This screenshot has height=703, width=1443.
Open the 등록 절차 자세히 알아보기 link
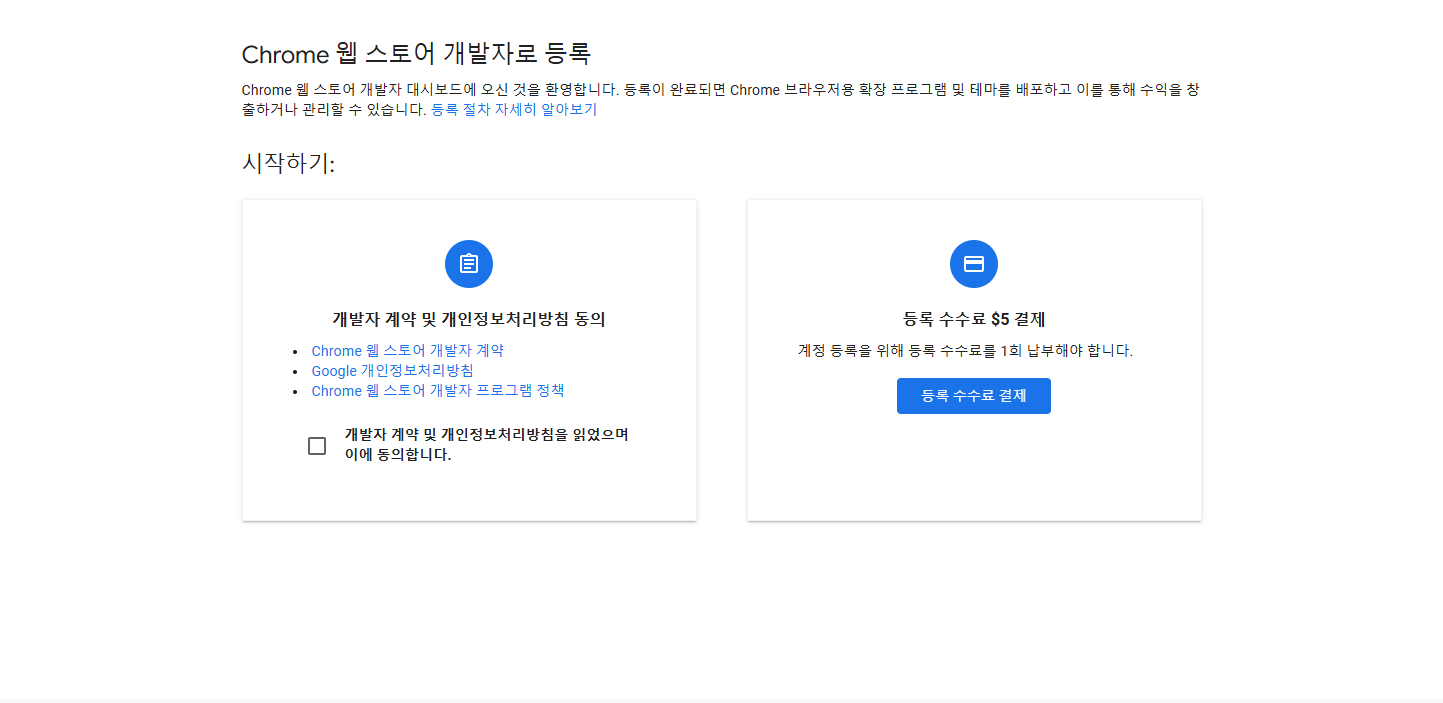(514, 110)
